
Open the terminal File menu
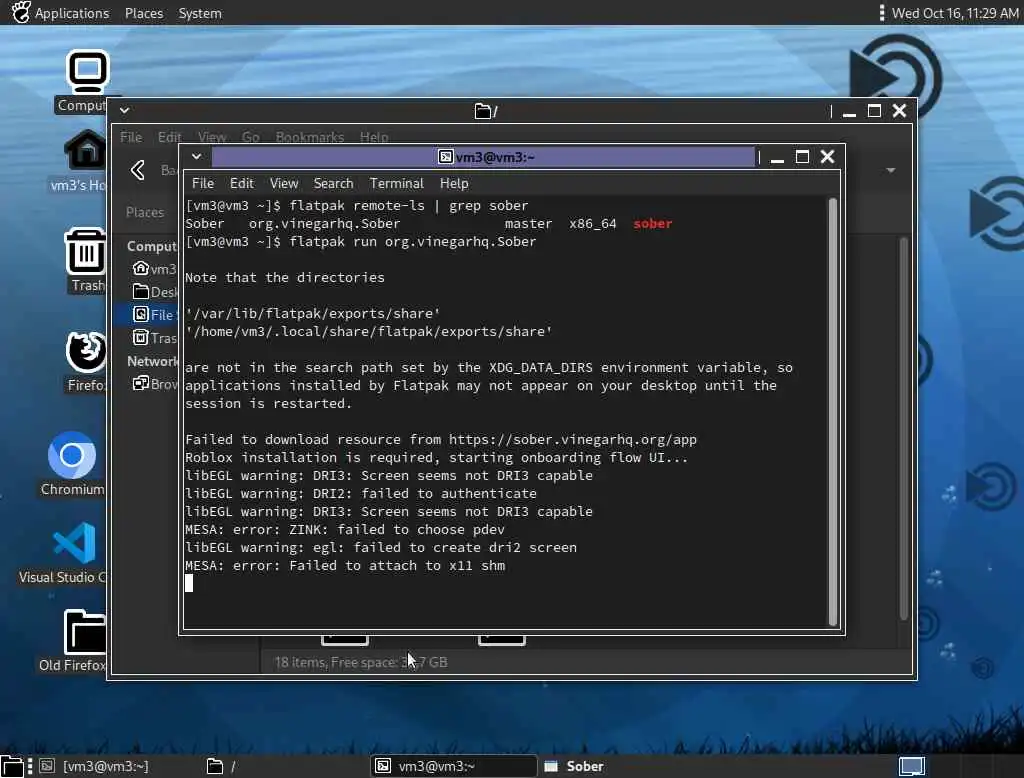coord(202,184)
